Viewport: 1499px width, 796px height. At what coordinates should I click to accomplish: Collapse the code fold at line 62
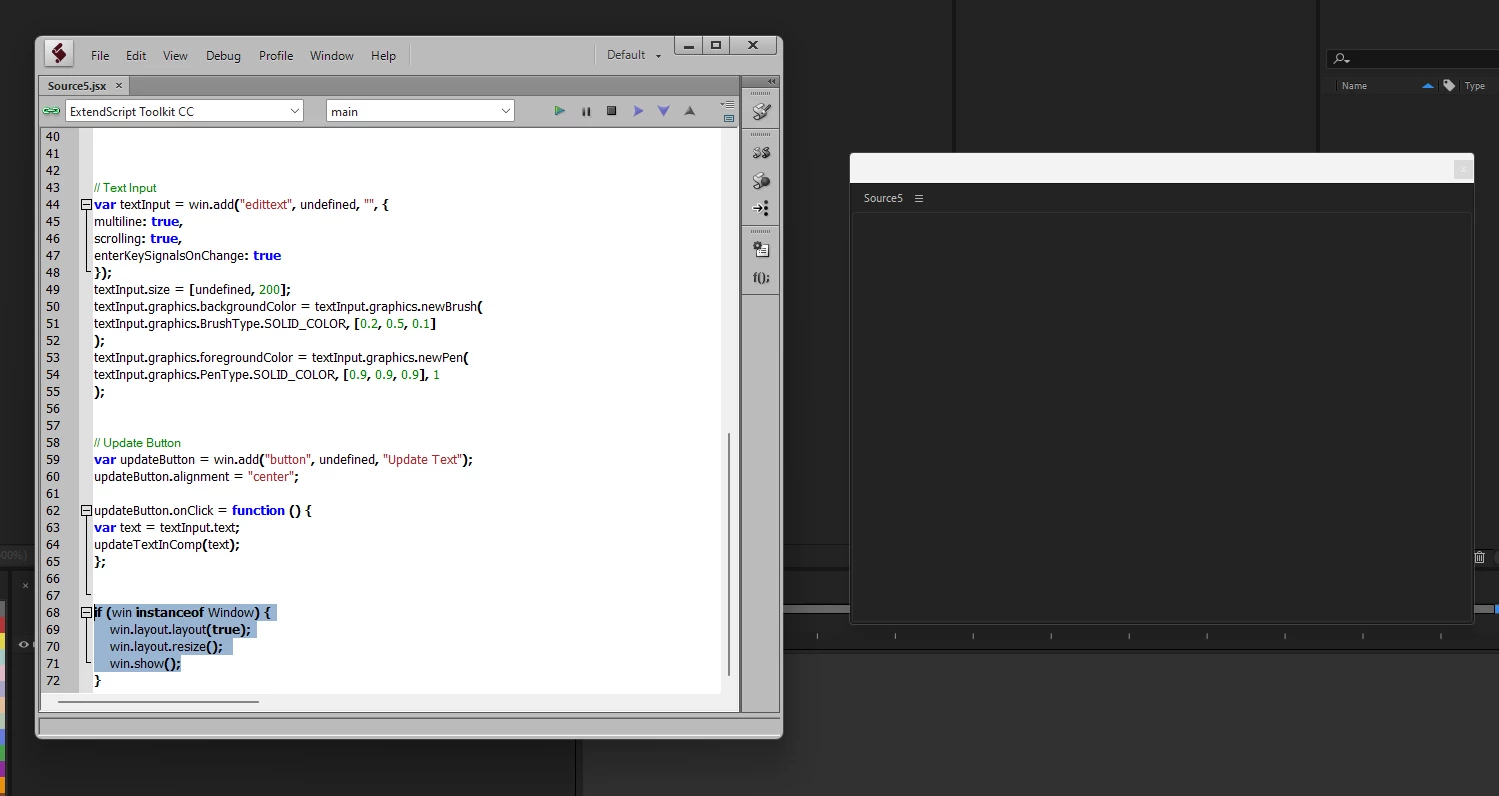pyautogui.click(x=86, y=510)
